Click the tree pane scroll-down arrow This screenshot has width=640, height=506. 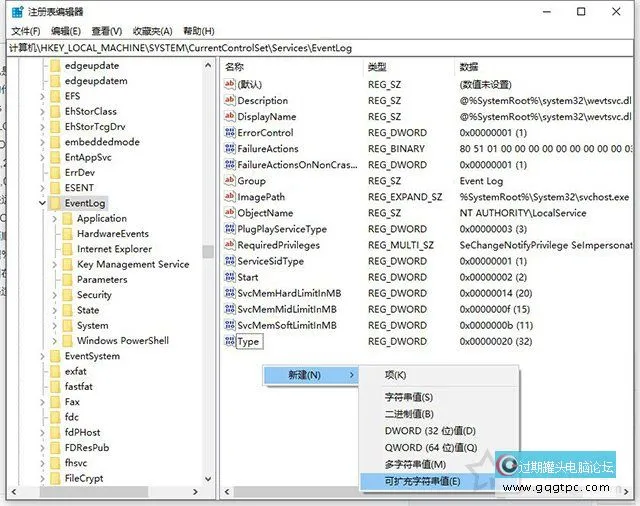208,479
